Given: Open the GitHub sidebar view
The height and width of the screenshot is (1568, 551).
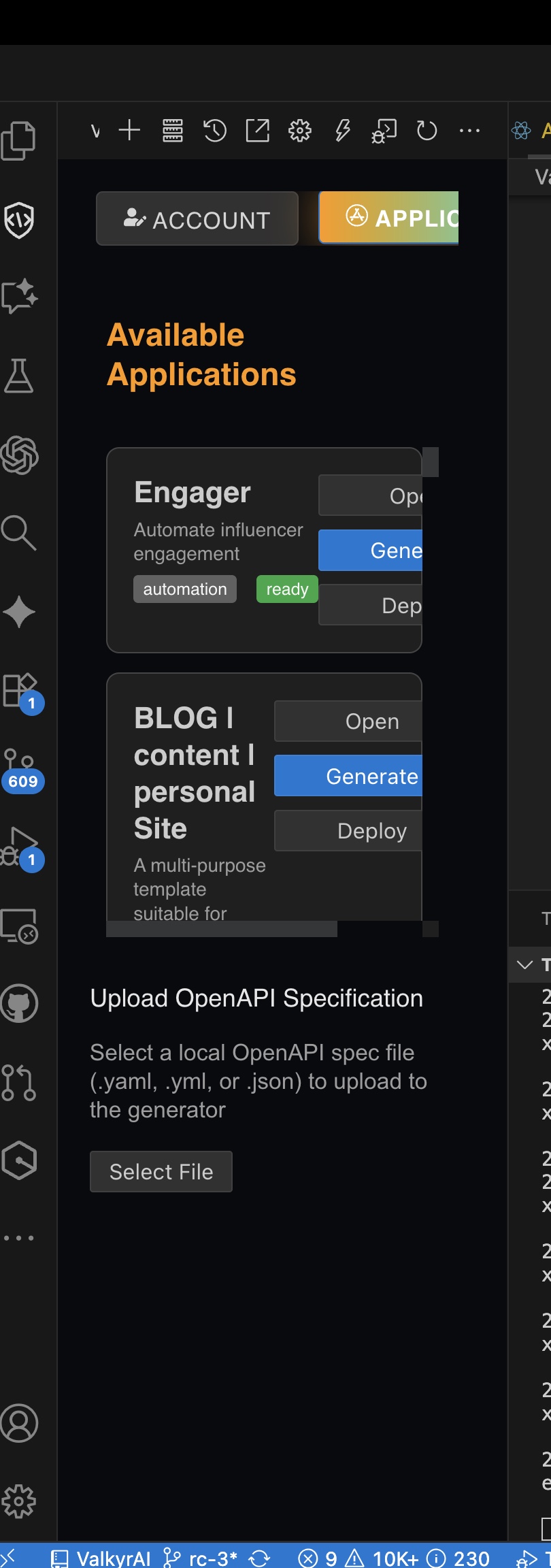Looking at the screenshot, I should pyautogui.click(x=19, y=1003).
